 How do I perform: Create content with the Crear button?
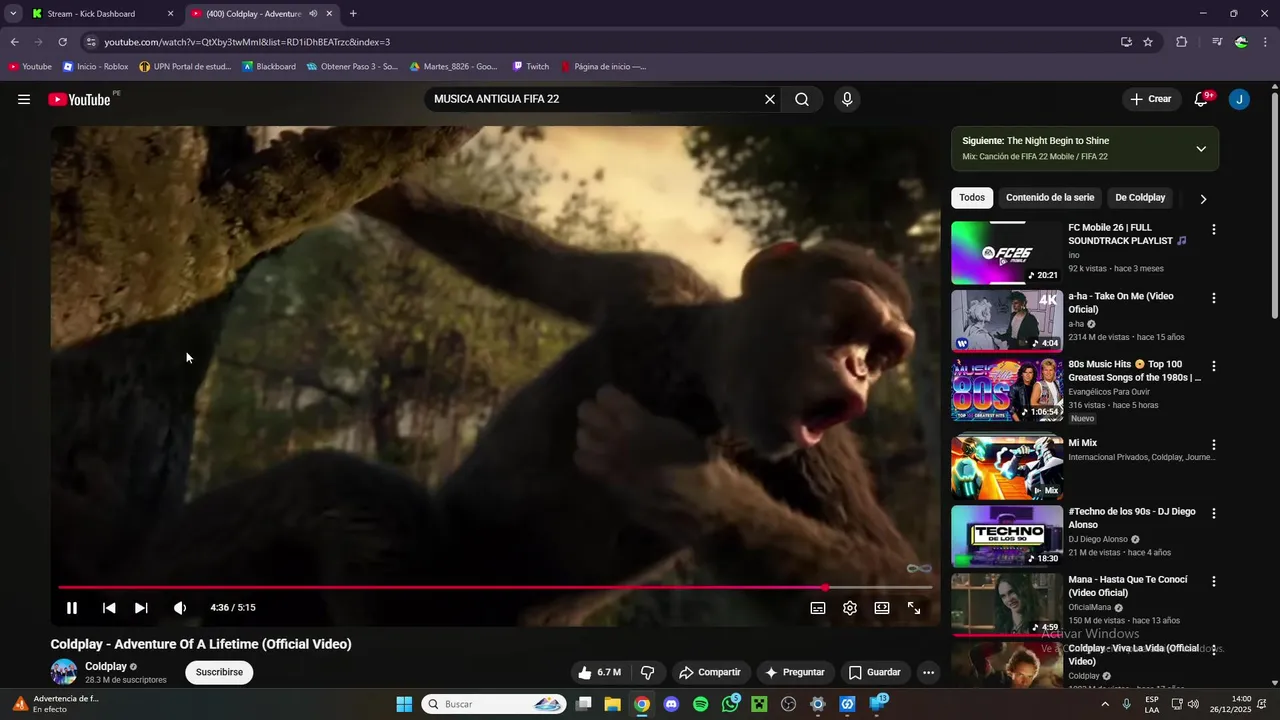point(1151,99)
